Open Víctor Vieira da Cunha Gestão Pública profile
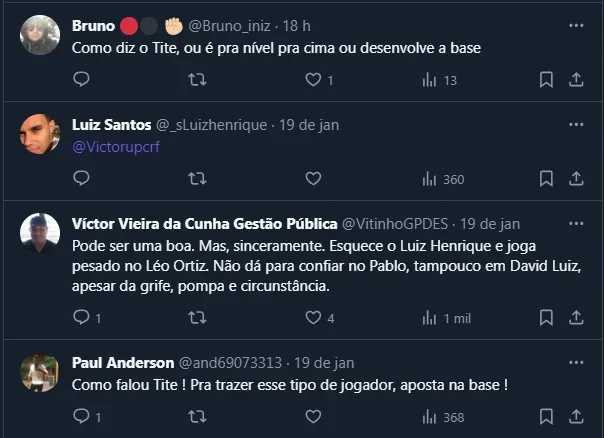604x438 pixels. (205, 223)
